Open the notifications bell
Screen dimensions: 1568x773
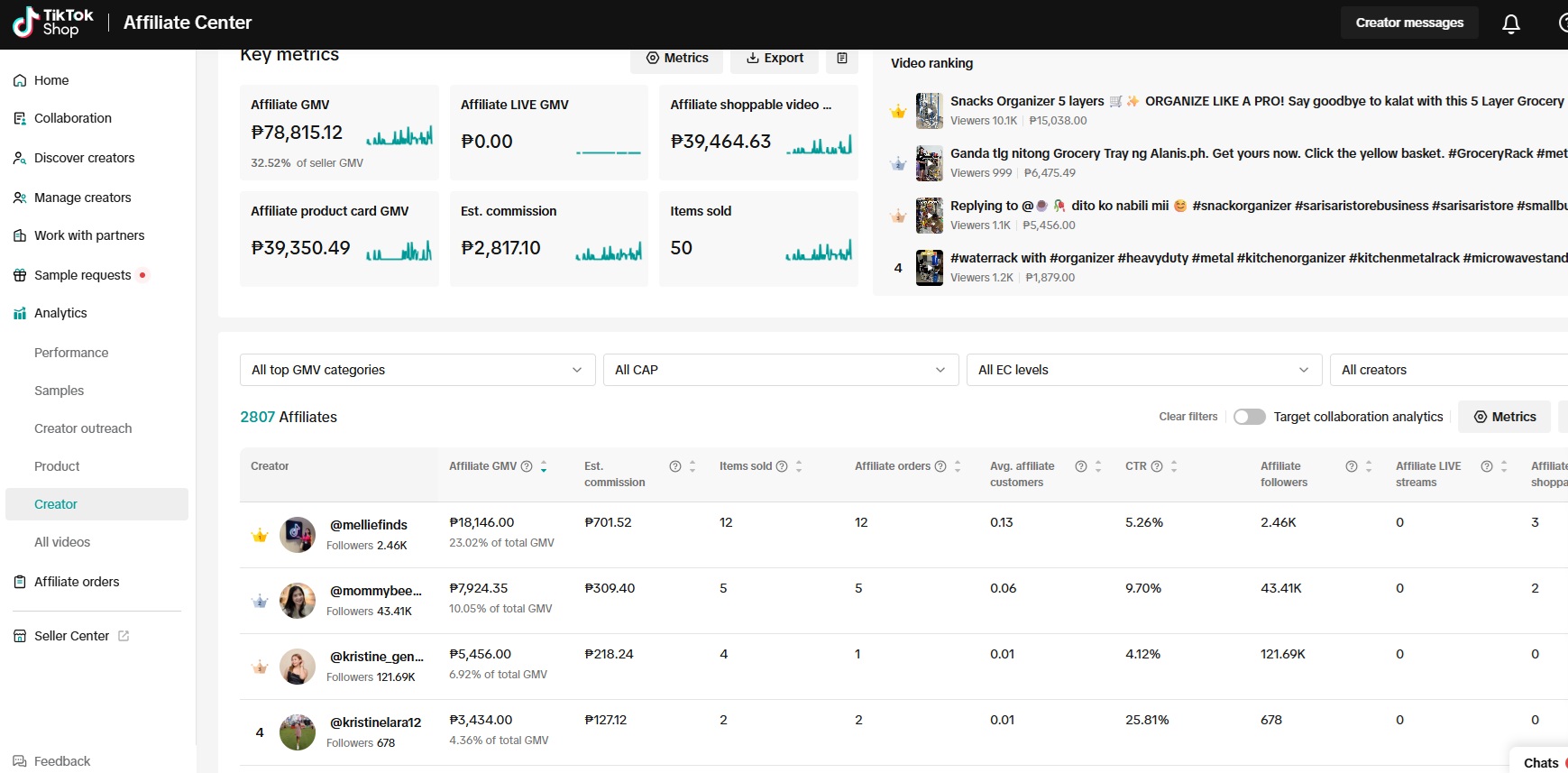tap(1511, 23)
